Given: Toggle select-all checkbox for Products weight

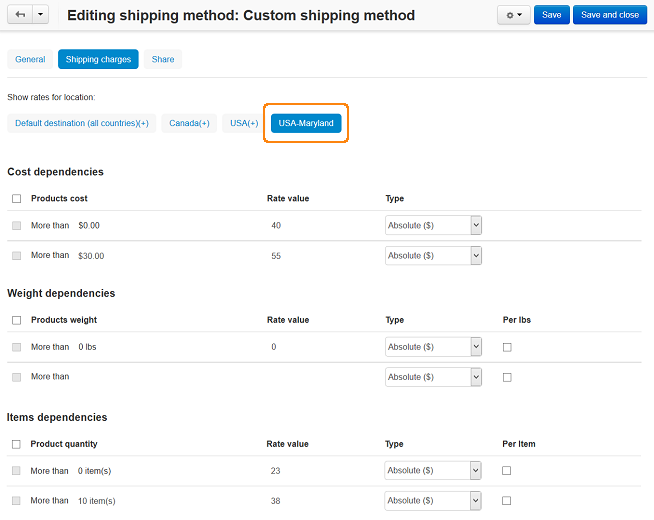Looking at the screenshot, I should (x=16, y=320).
